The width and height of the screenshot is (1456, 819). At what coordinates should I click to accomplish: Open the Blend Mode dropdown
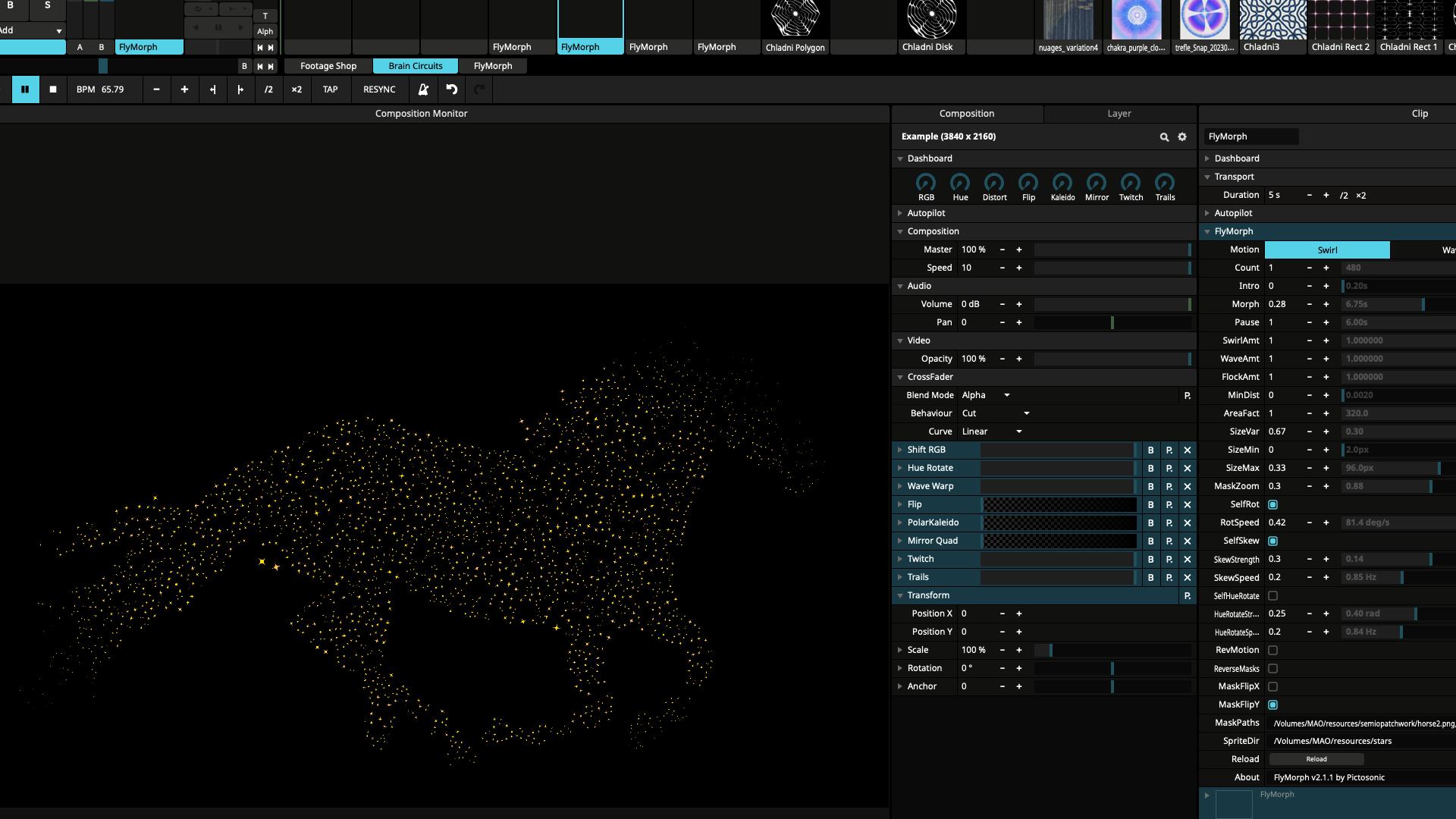(x=986, y=396)
